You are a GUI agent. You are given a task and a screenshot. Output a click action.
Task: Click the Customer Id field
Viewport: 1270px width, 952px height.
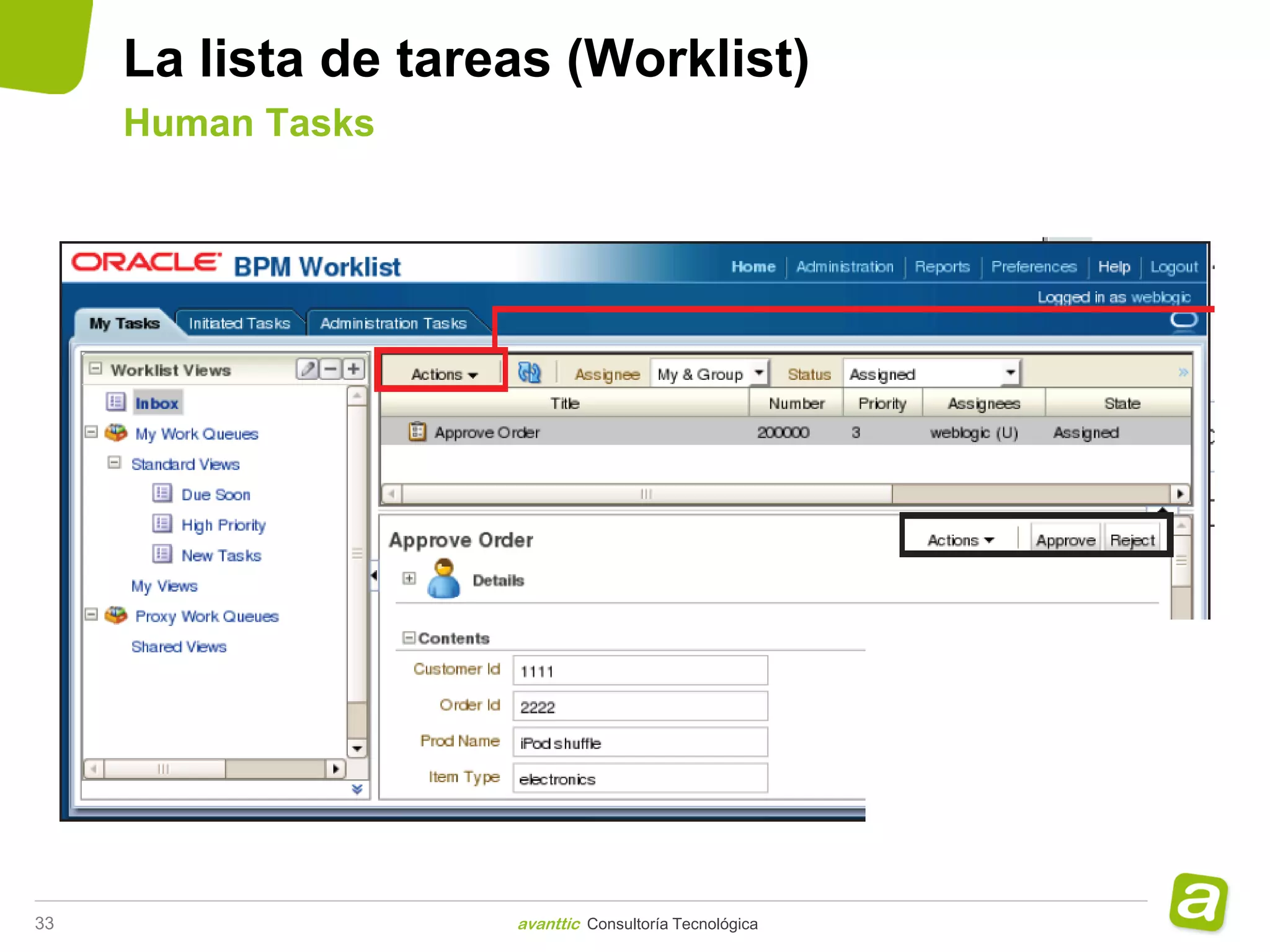click(x=641, y=670)
